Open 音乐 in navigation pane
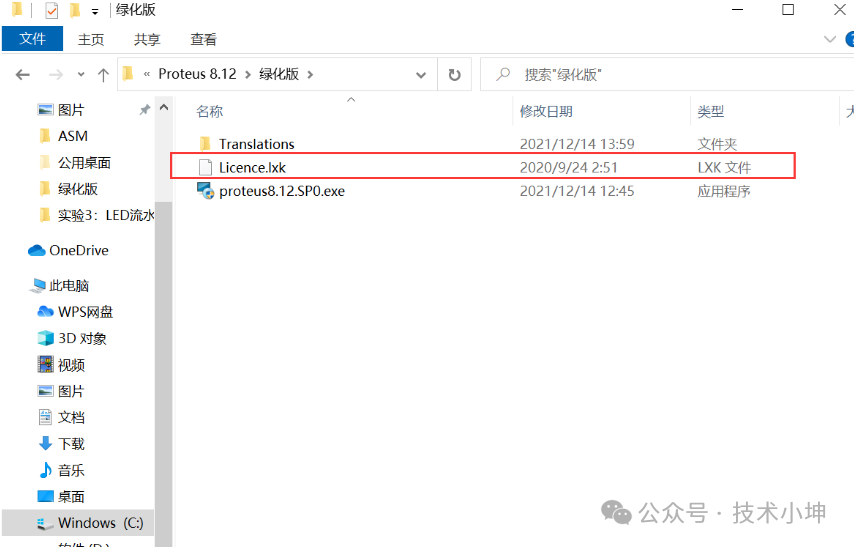 [71, 470]
